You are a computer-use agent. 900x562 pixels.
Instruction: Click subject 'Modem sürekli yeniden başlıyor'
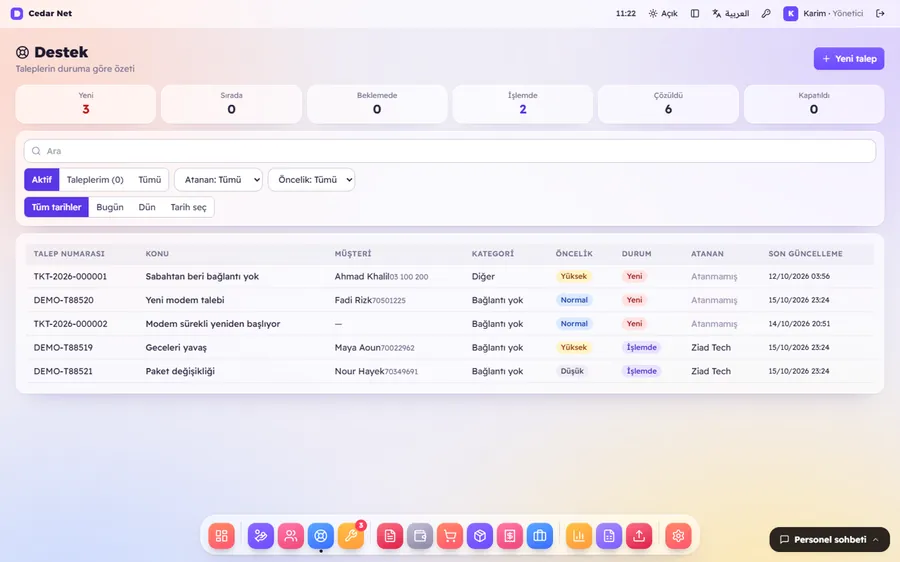213,324
